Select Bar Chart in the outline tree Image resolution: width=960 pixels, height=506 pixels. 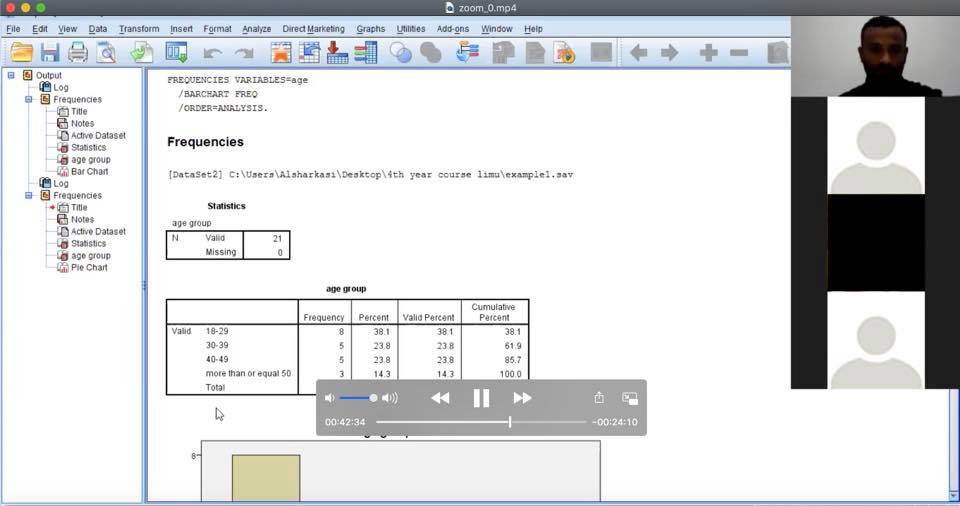[89, 172]
